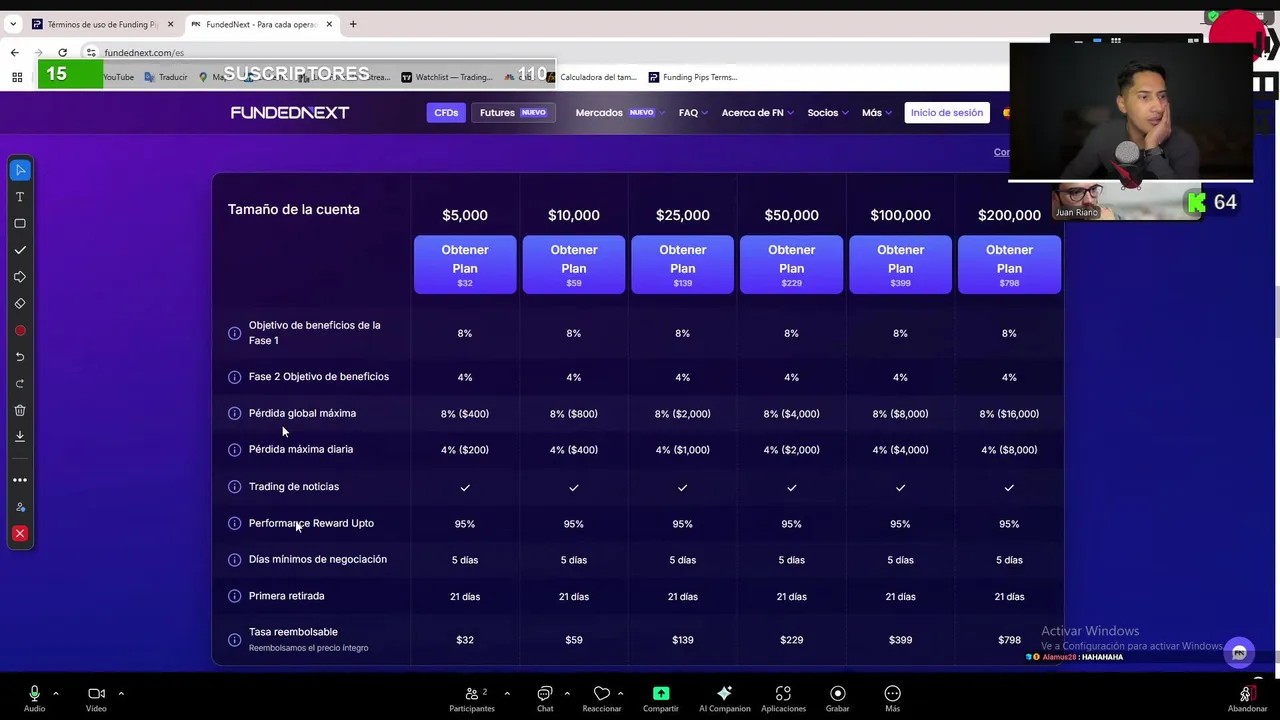
Task: Click the info icon for Pérdida máxima diaria
Action: 234,450
